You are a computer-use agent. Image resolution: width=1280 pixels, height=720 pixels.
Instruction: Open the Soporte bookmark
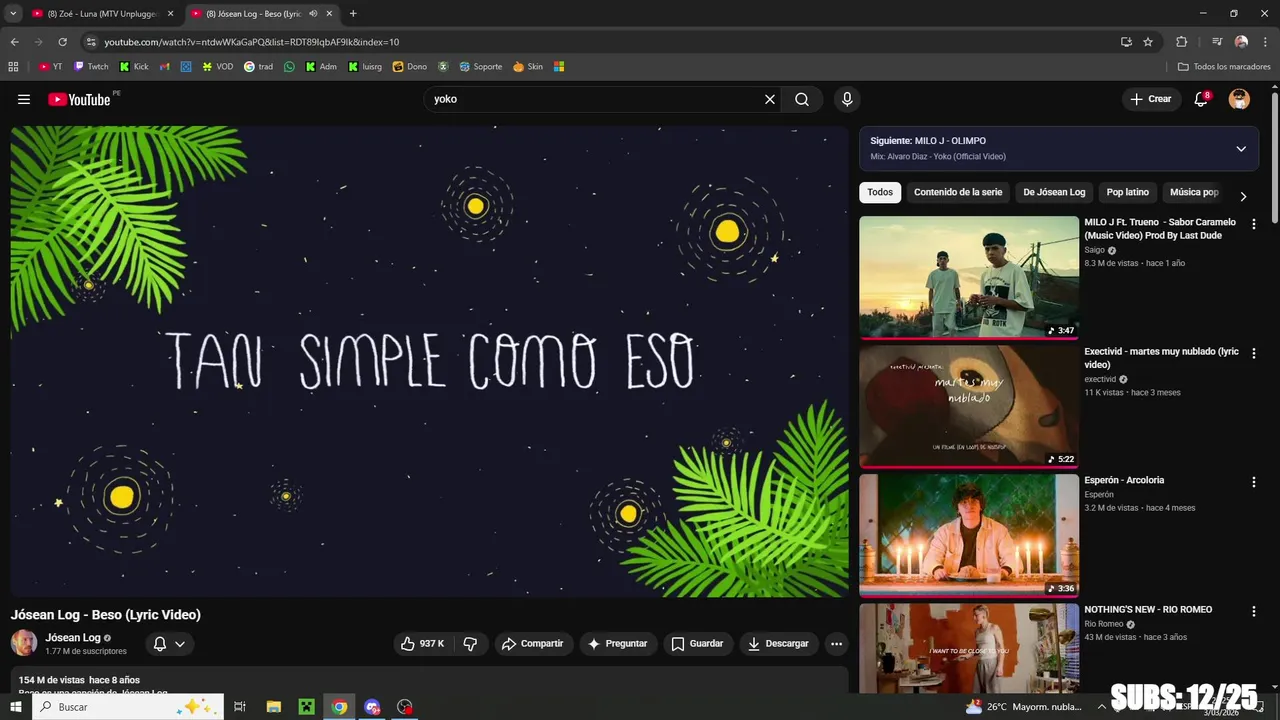tap(480, 67)
